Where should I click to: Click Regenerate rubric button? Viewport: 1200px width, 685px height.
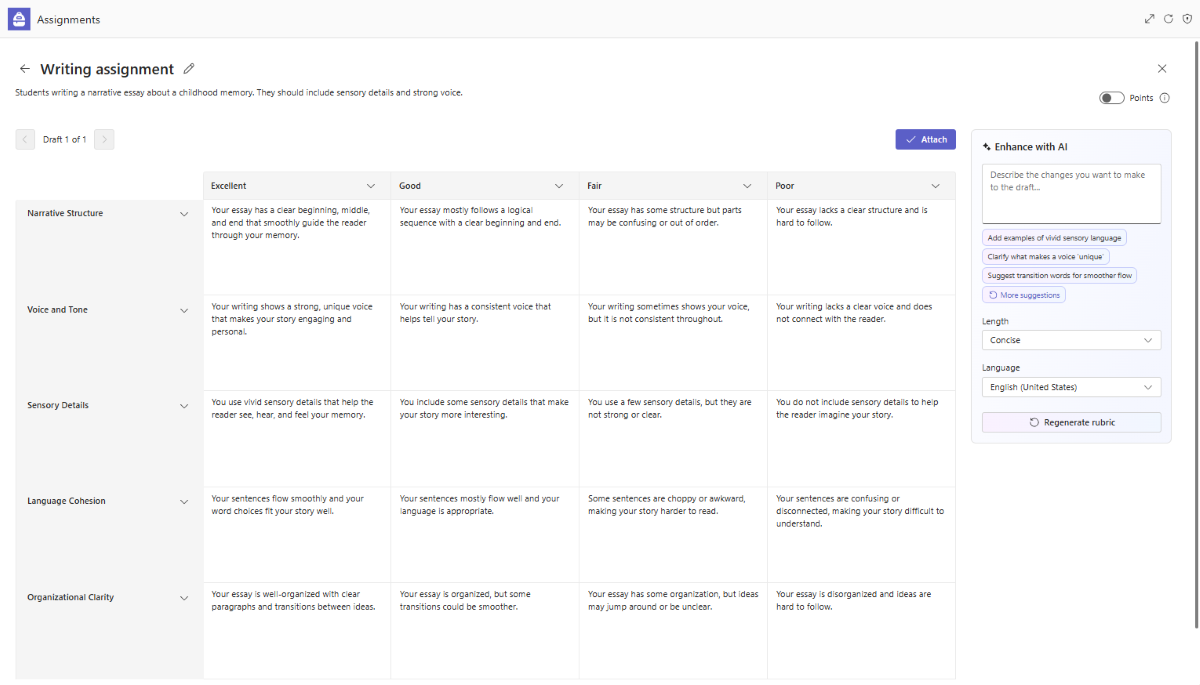click(x=1071, y=422)
